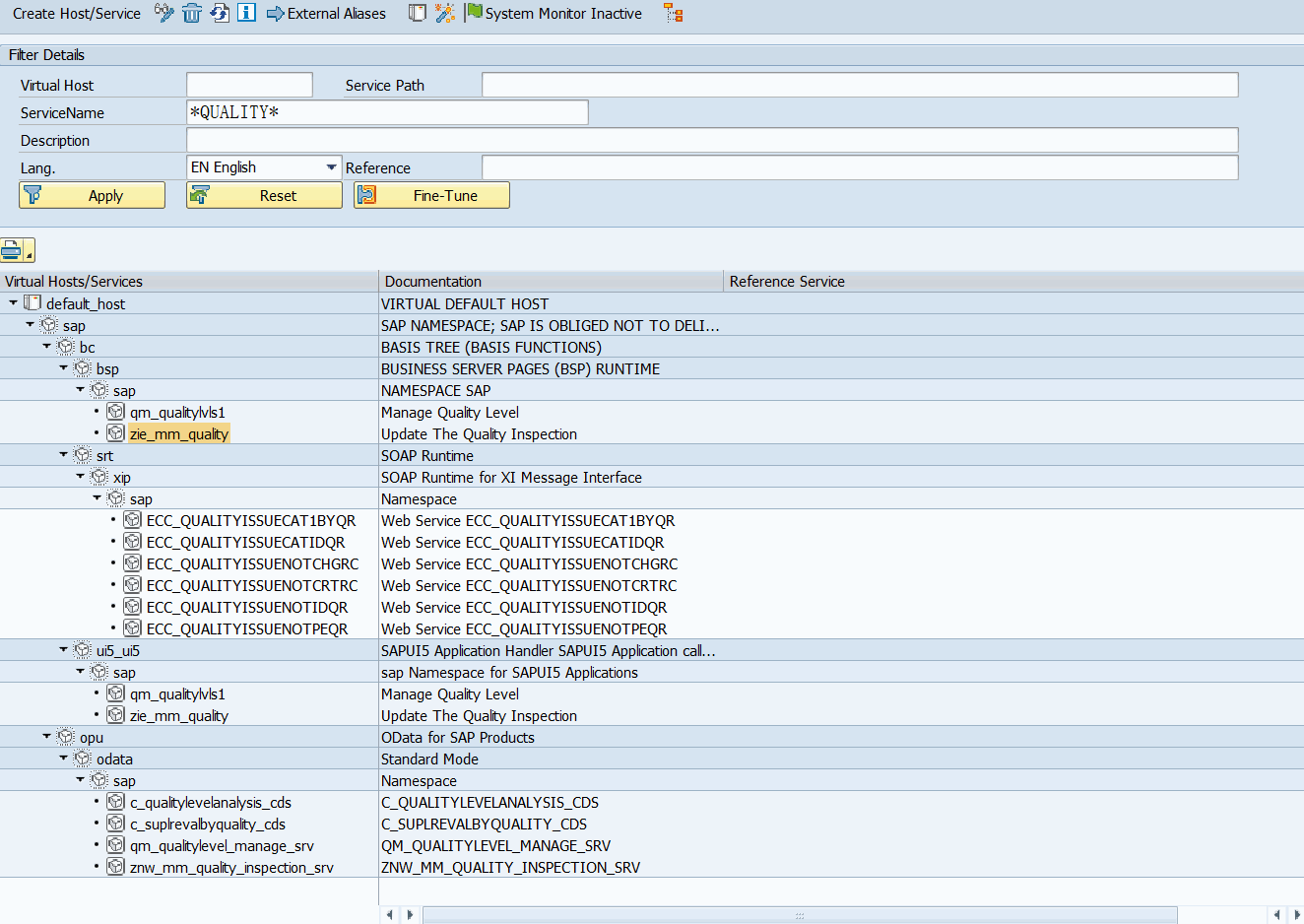Select ECC_QUALITYISSUENOTPEQR service
Viewport: 1304px width, 924px height.
point(247,629)
